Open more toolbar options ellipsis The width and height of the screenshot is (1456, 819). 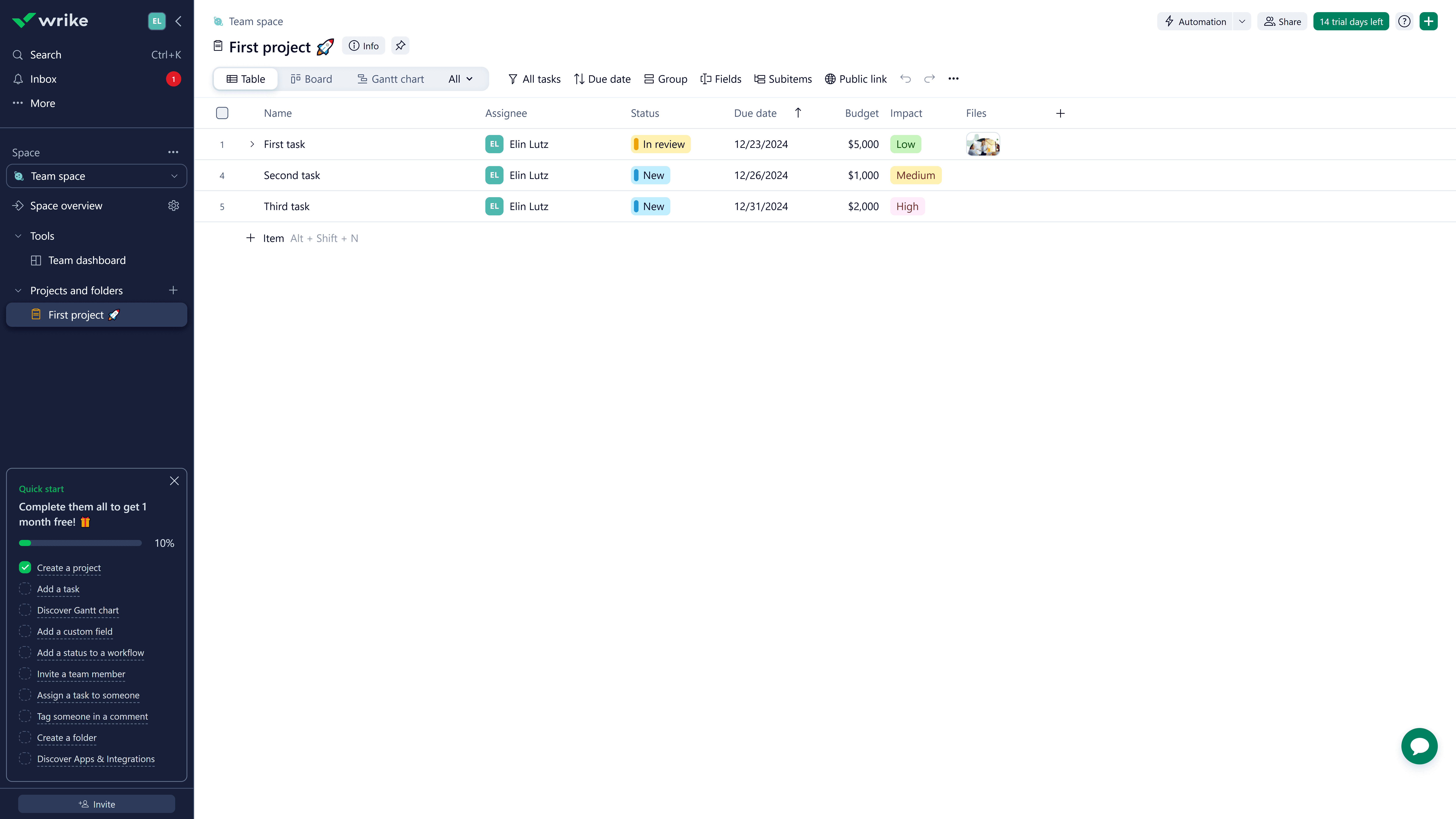click(954, 78)
